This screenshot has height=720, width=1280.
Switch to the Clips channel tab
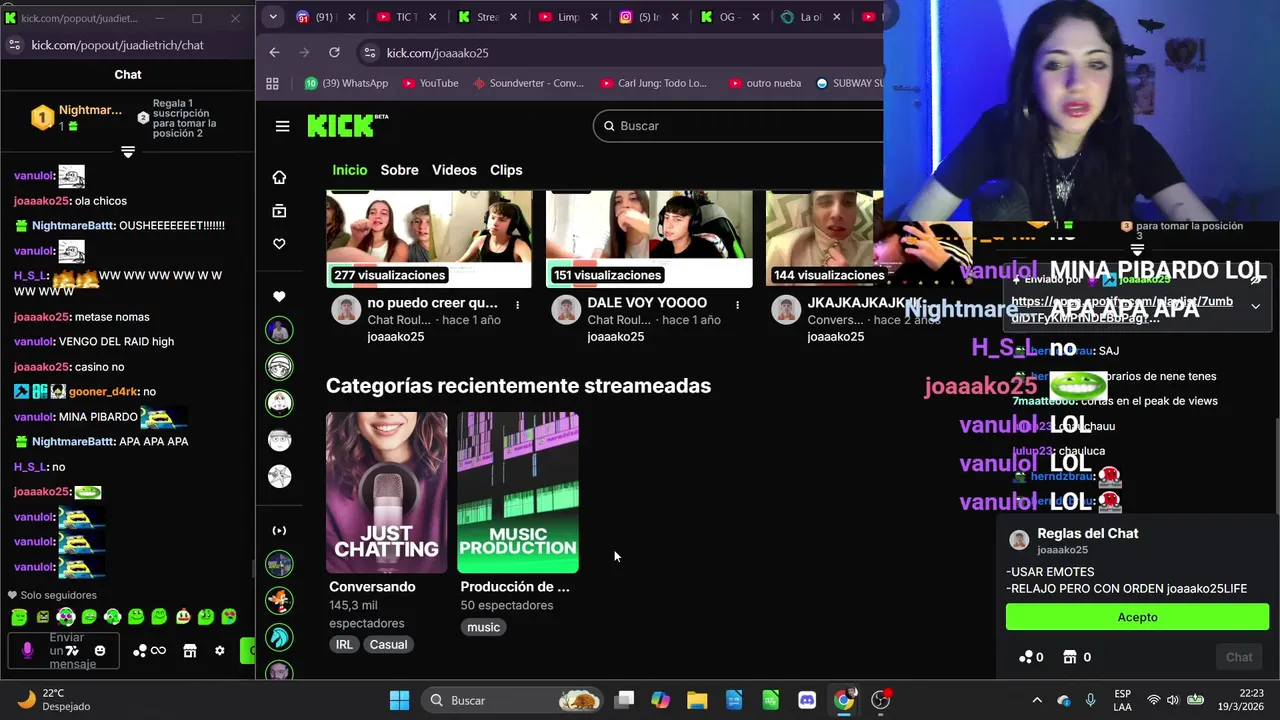click(x=506, y=170)
